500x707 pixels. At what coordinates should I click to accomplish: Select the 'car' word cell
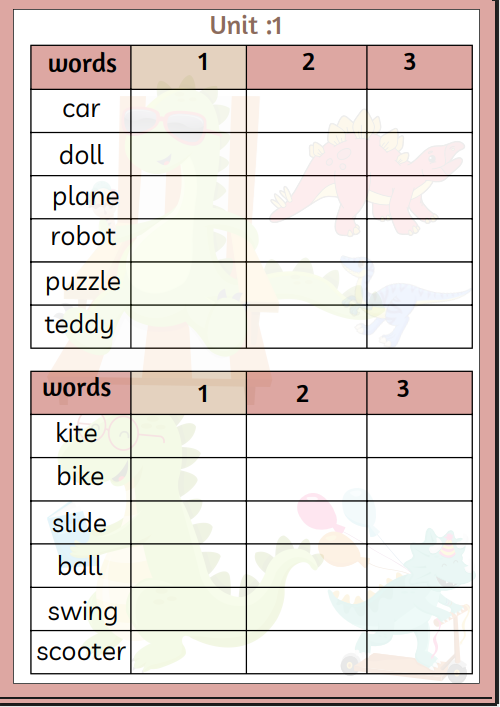point(81,111)
